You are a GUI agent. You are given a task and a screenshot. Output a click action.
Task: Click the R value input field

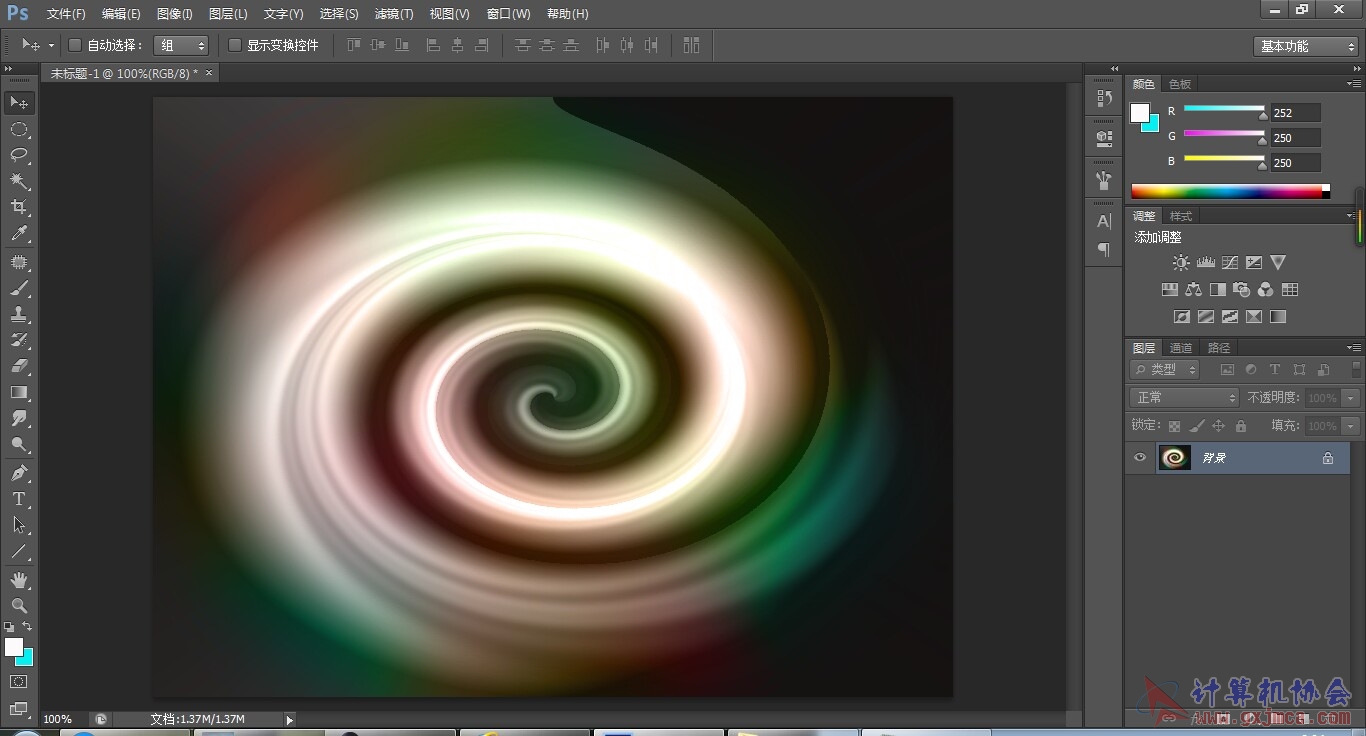pos(1296,113)
